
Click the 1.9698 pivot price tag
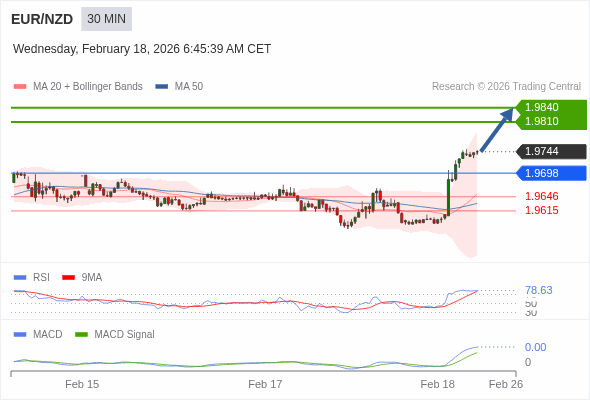point(551,173)
